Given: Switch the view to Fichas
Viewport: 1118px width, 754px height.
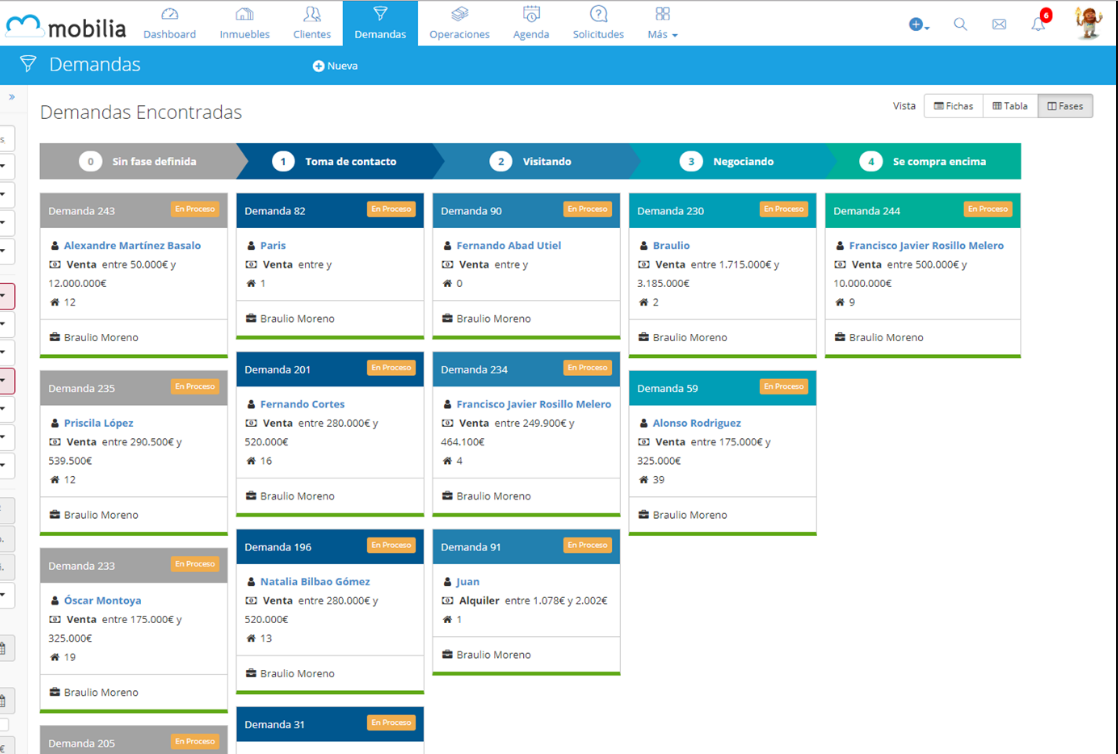Looking at the screenshot, I should coord(953,106).
